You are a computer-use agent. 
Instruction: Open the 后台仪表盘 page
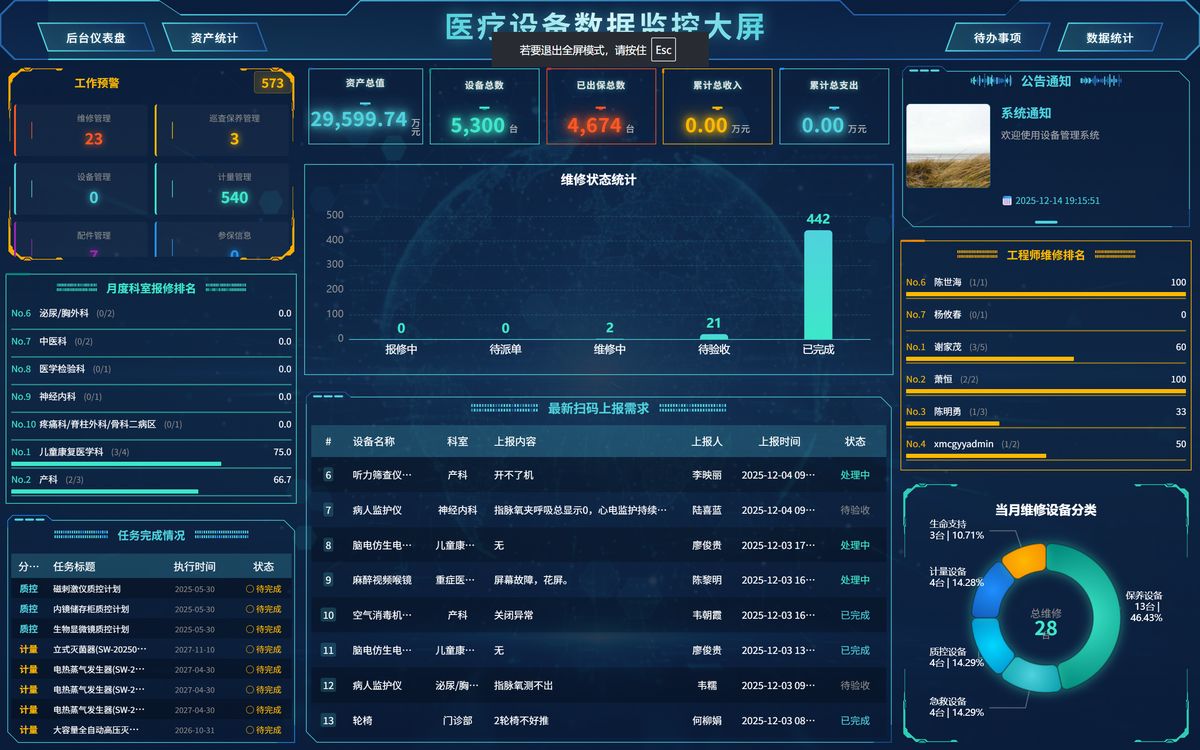pyautogui.click(x=96, y=38)
